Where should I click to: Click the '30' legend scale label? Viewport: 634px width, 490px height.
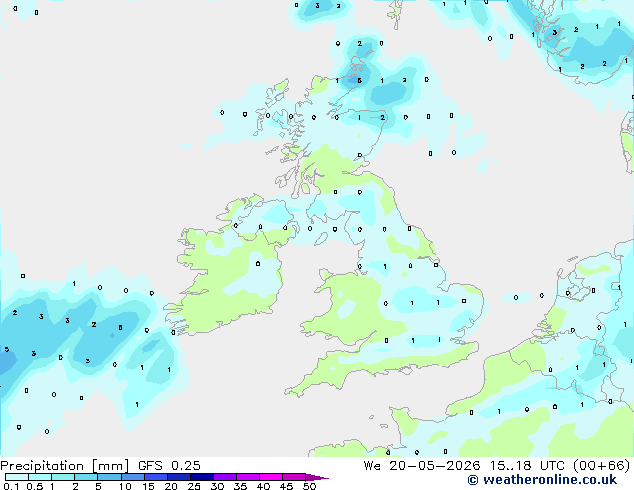(x=217, y=486)
